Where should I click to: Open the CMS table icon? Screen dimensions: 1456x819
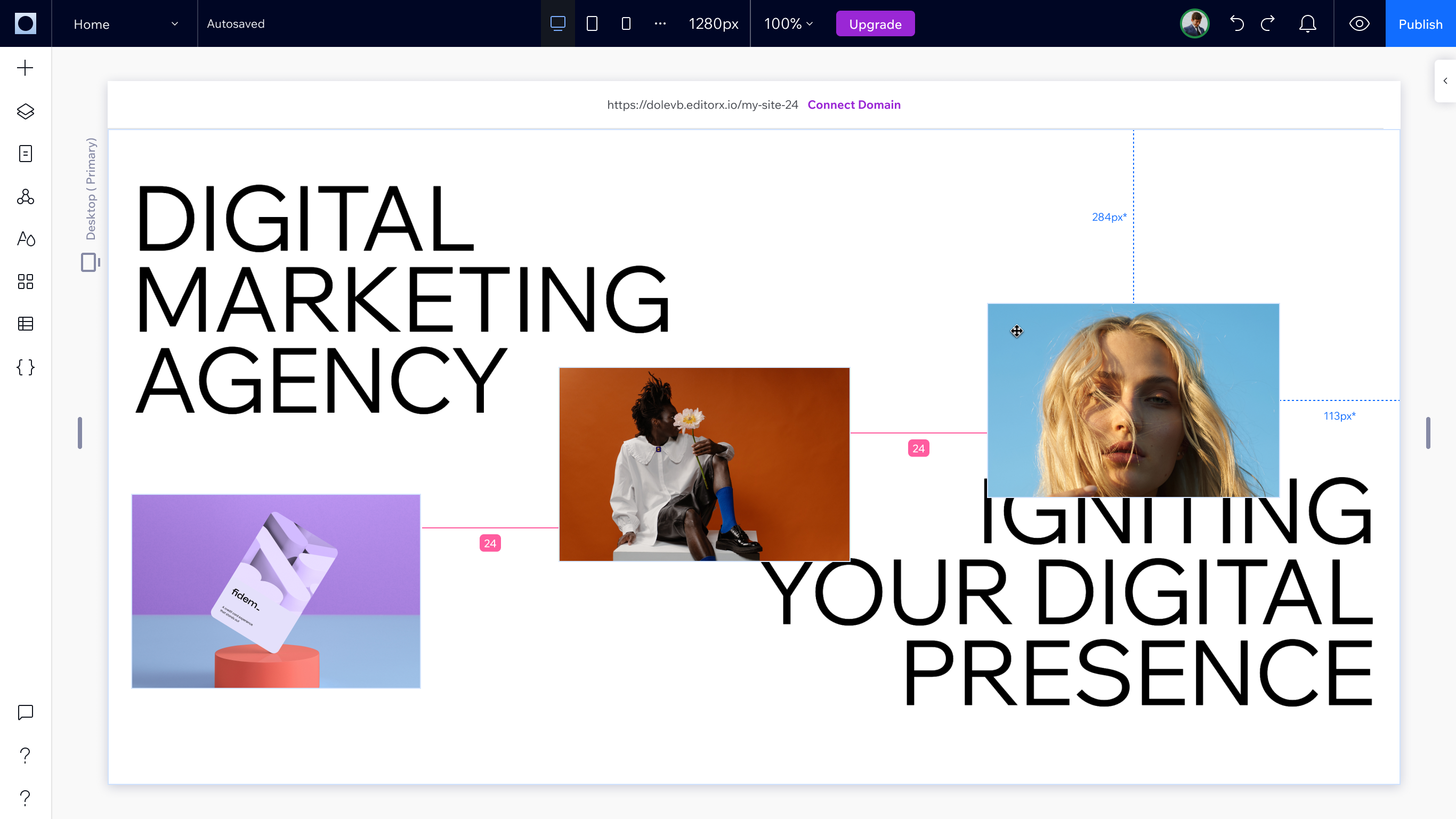pyautogui.click(x=26, y=324)
